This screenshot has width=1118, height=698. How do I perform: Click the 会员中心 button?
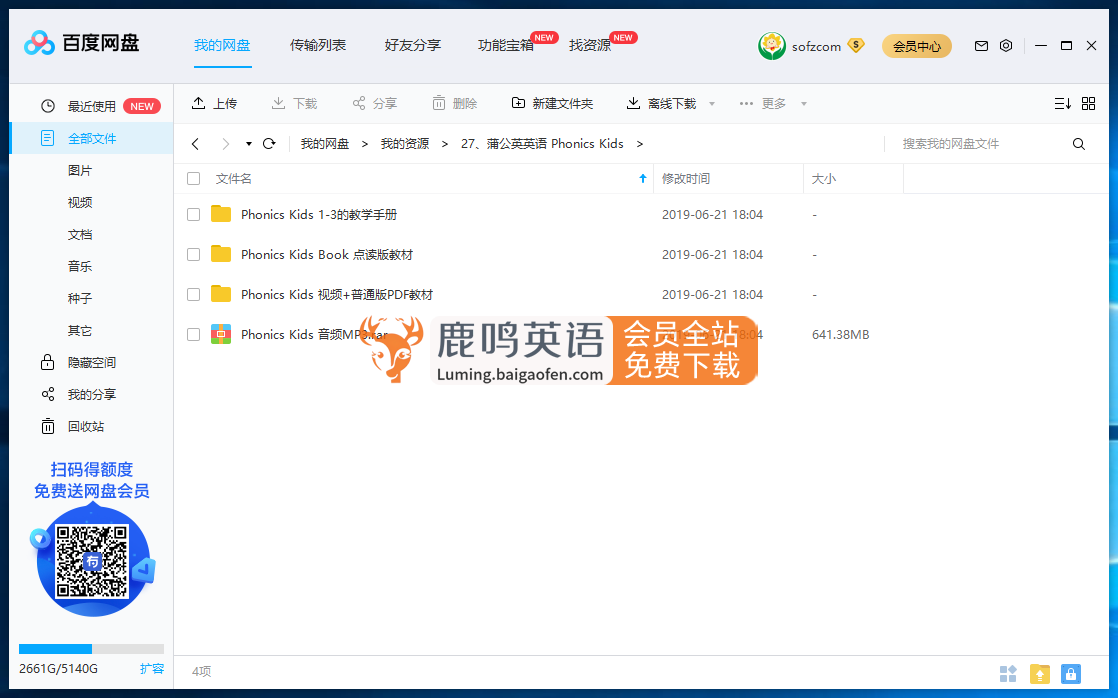tap(917, 46)
